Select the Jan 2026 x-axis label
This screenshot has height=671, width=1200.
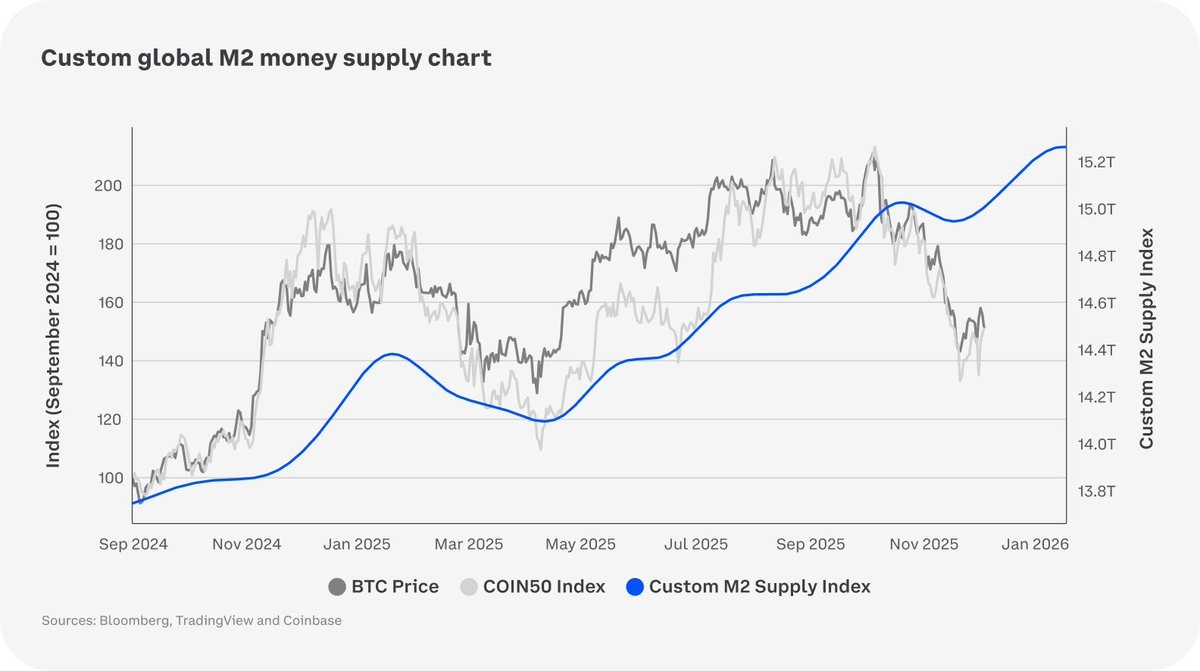1035,544
